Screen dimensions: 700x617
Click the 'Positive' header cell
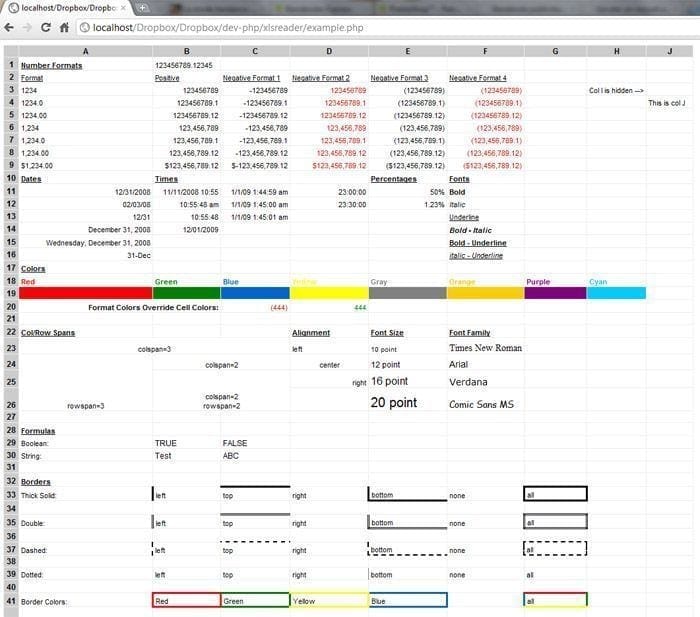[x=167, y=78]
